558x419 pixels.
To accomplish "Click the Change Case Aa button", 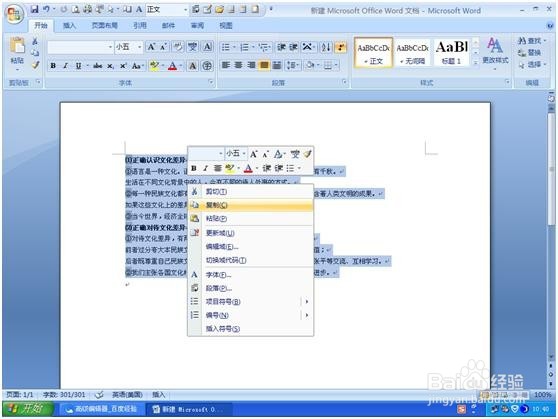I will [x=137, y=66].
